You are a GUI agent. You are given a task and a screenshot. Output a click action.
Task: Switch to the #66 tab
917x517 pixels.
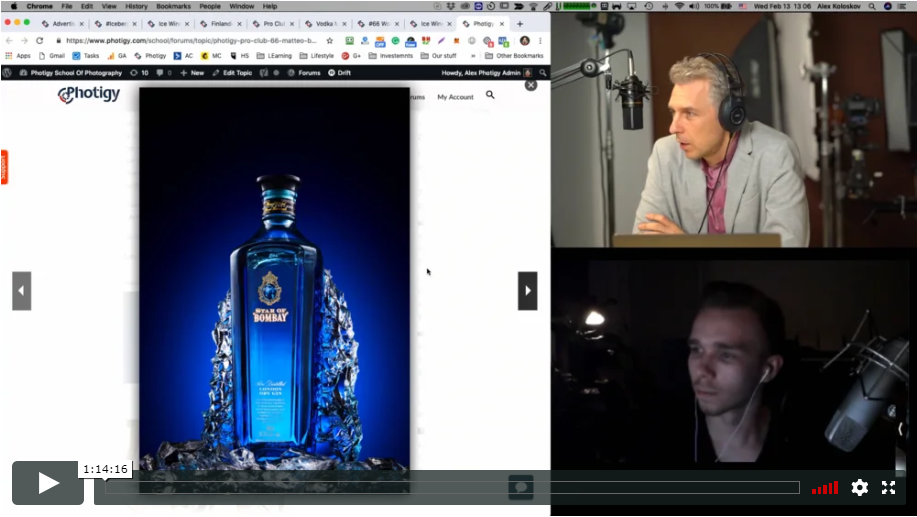coord(378,24)
